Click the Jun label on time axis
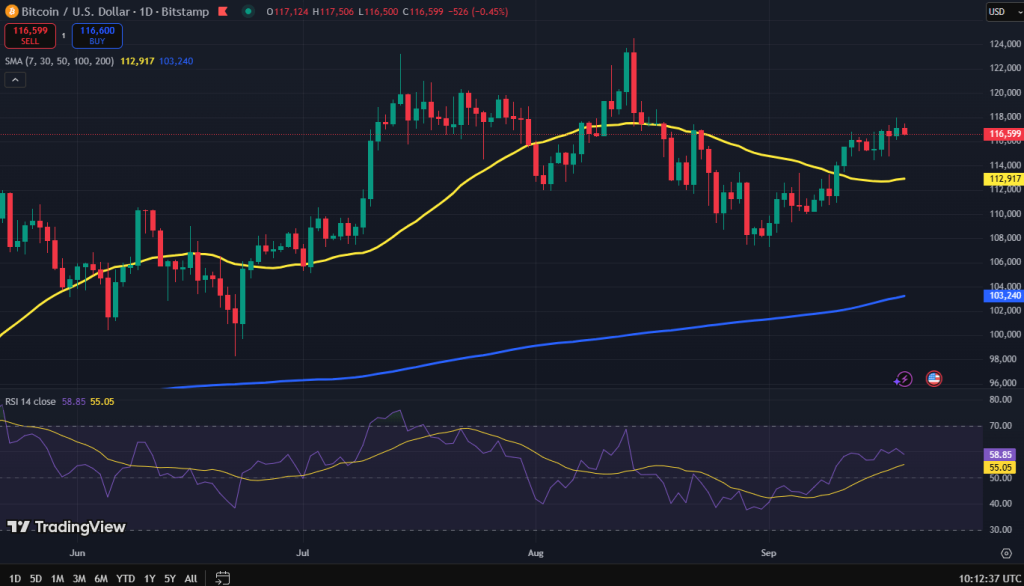The image size is (1024, 586). click(x=77, y=553)
